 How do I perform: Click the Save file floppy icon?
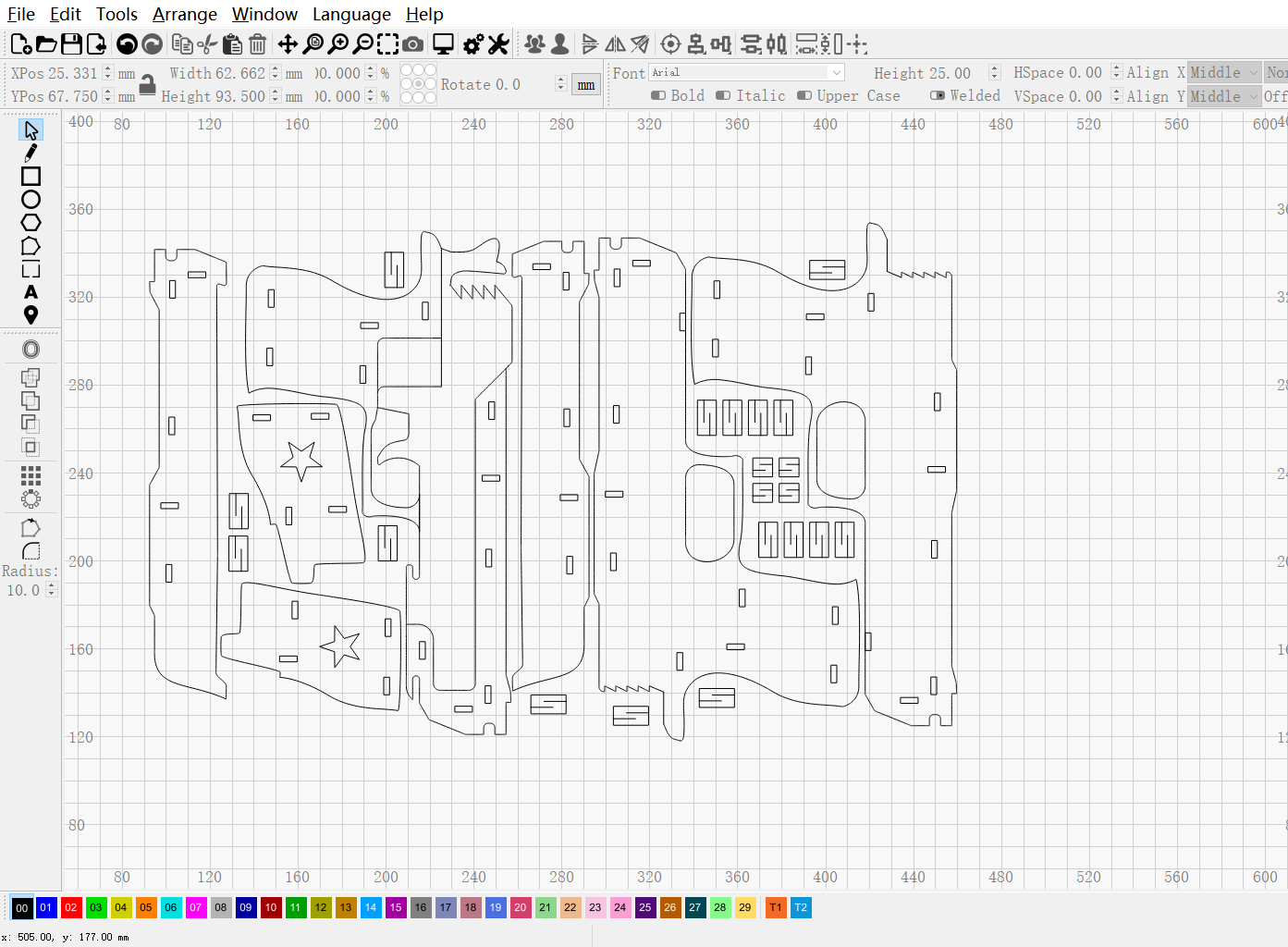click(x=71, y=43)
